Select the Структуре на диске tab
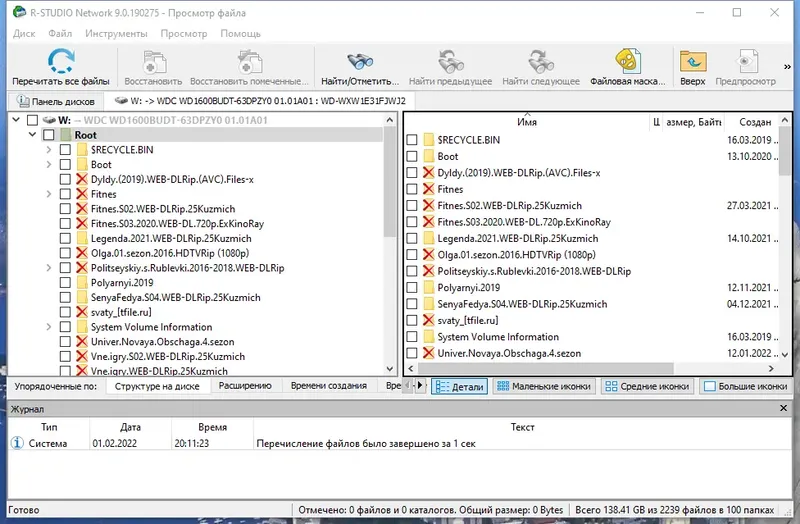 point(157,386)
